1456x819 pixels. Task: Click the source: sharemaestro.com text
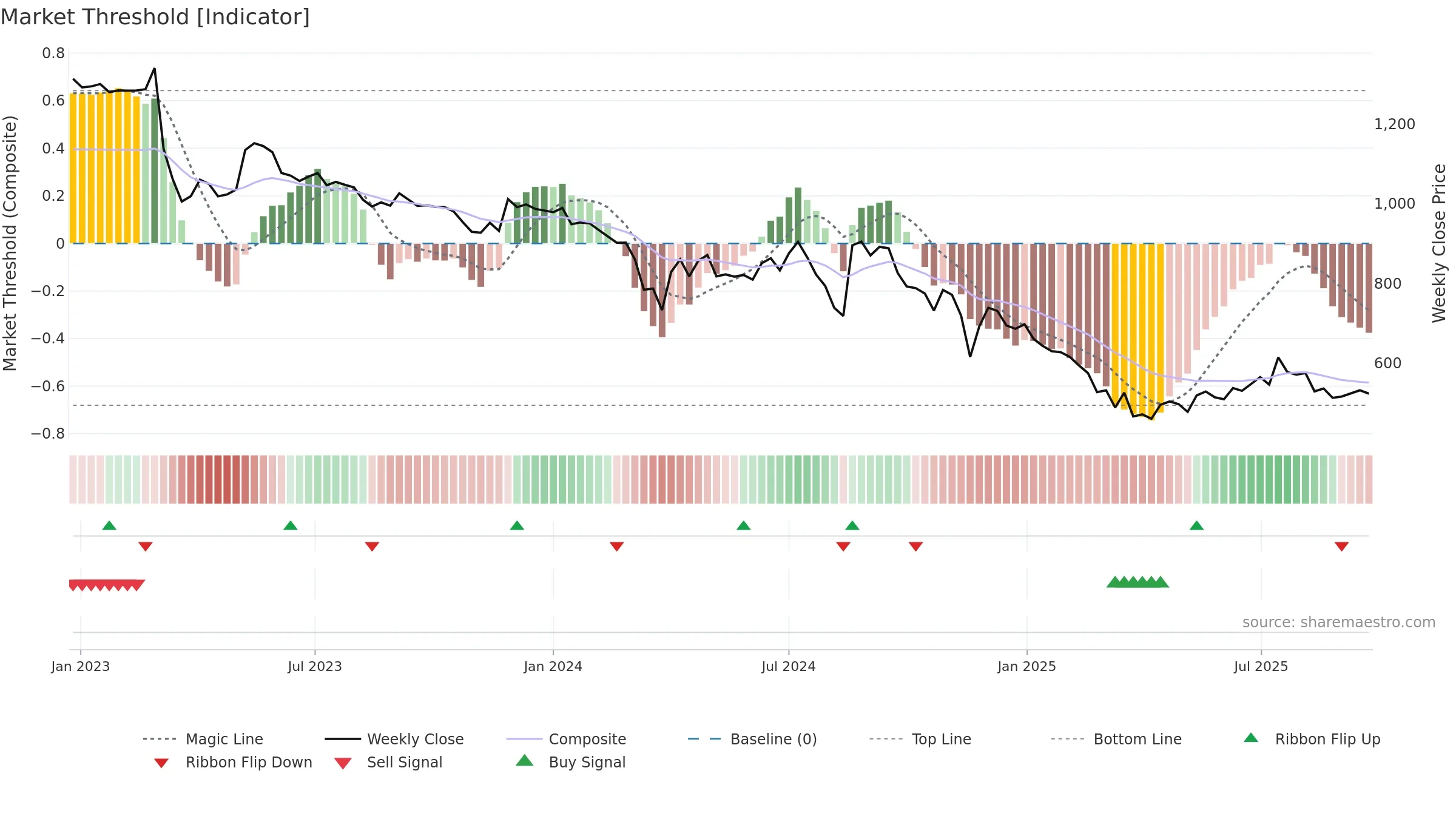point(1339,622)
